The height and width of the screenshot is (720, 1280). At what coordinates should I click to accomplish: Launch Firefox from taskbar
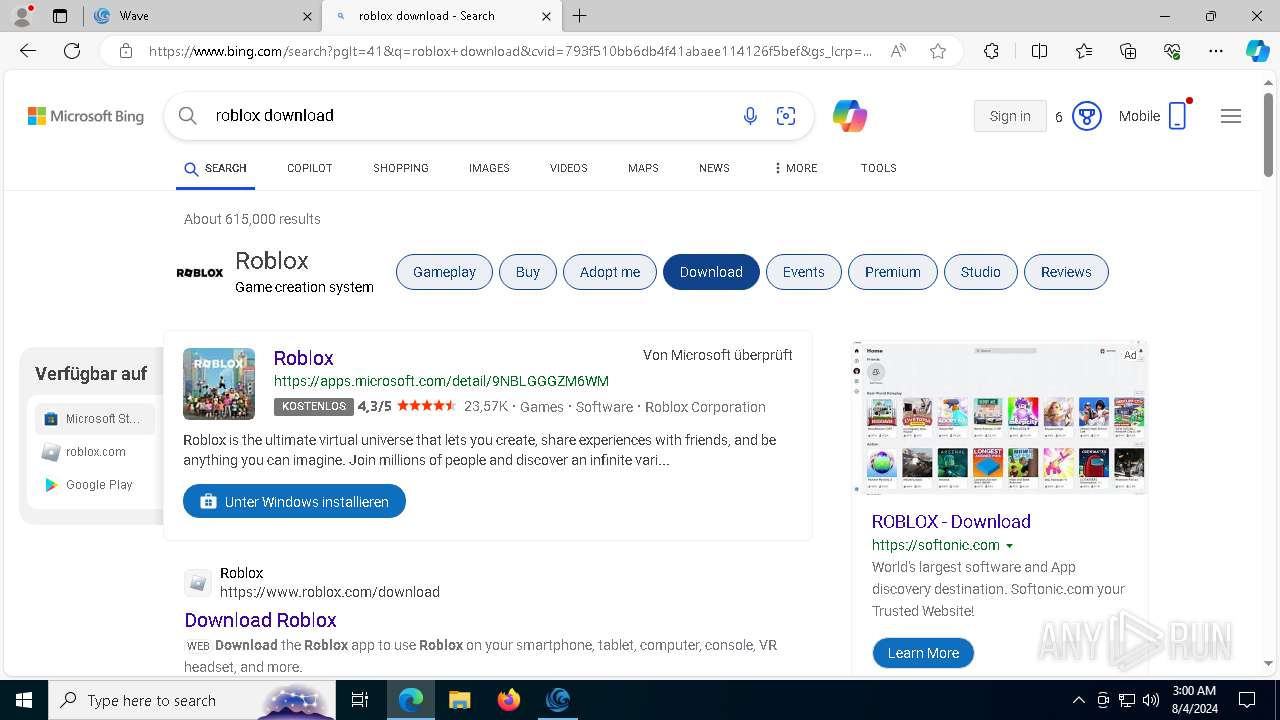coord(509,700)
